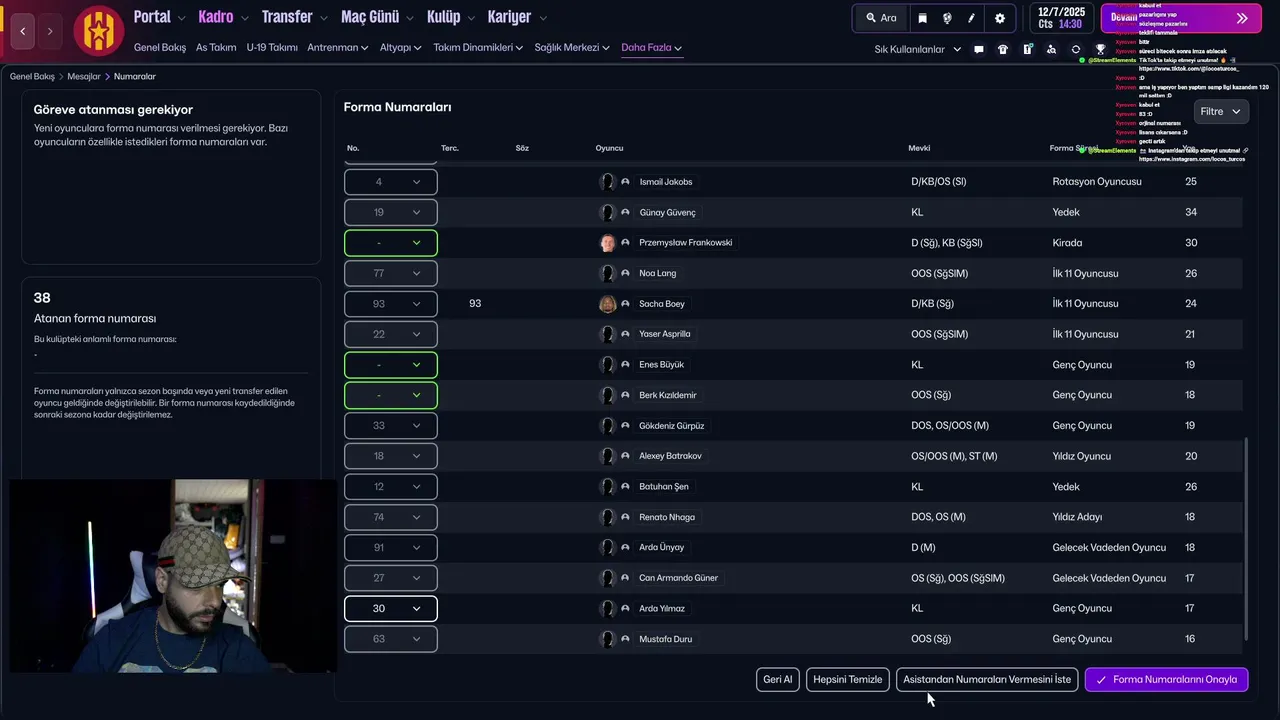Open number dropdown showing 63 for Mustafa Duru

390,639
